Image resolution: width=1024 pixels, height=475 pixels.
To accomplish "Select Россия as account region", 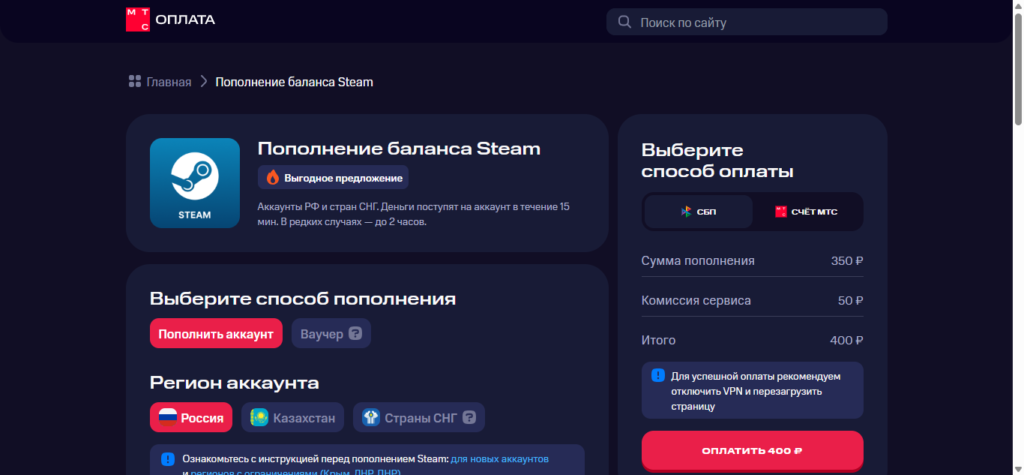I will tap(191, 417).
